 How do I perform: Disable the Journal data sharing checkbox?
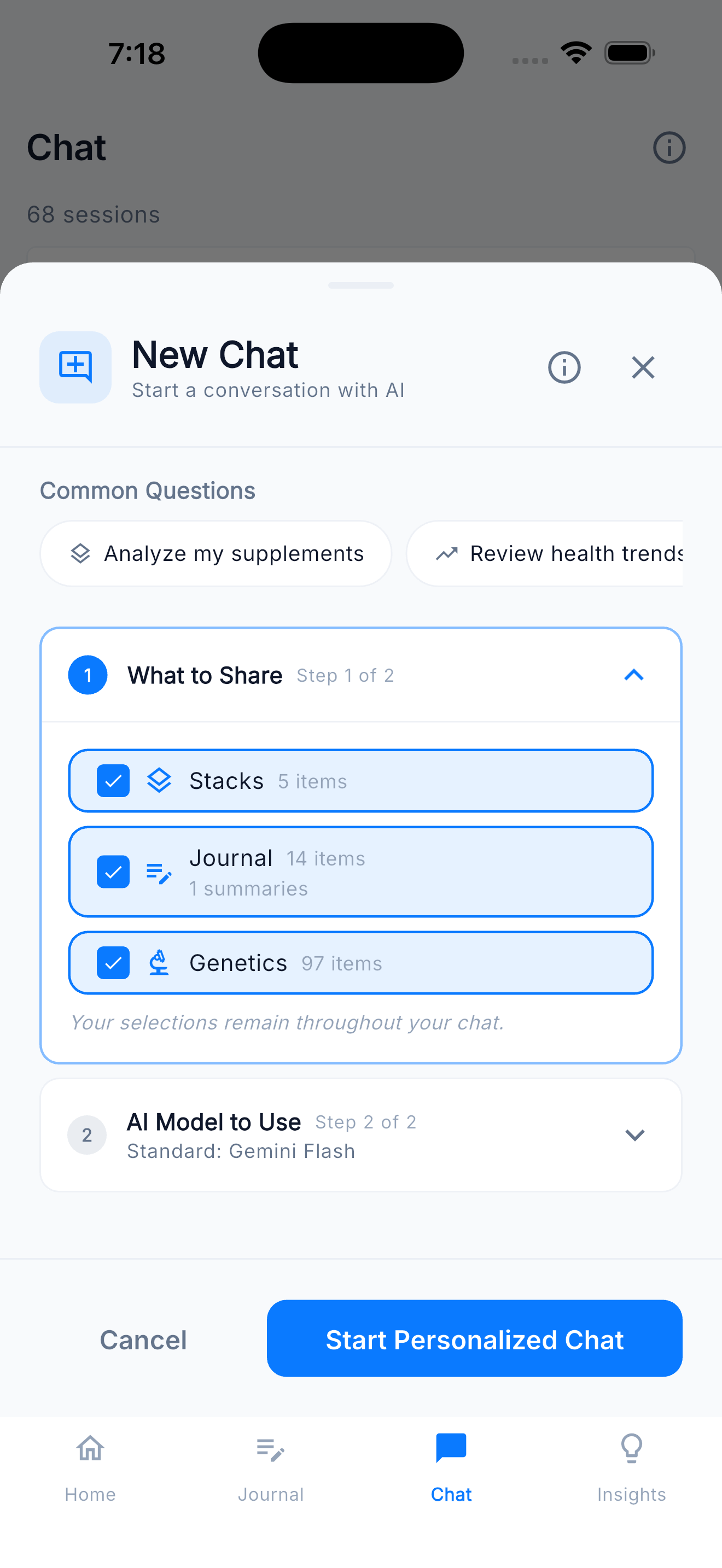113,872
